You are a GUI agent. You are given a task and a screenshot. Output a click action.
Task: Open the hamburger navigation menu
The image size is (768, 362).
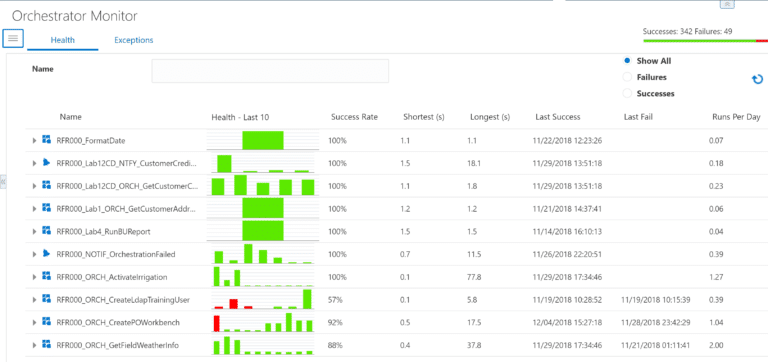point(13,38)
